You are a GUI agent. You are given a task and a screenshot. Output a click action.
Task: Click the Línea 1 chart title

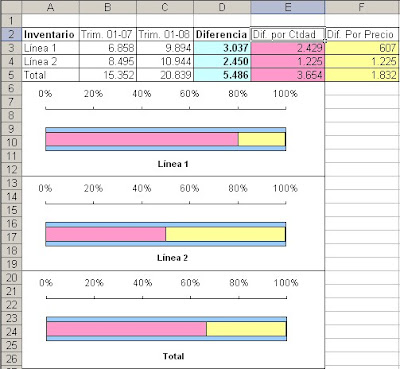tap(173, 164)
